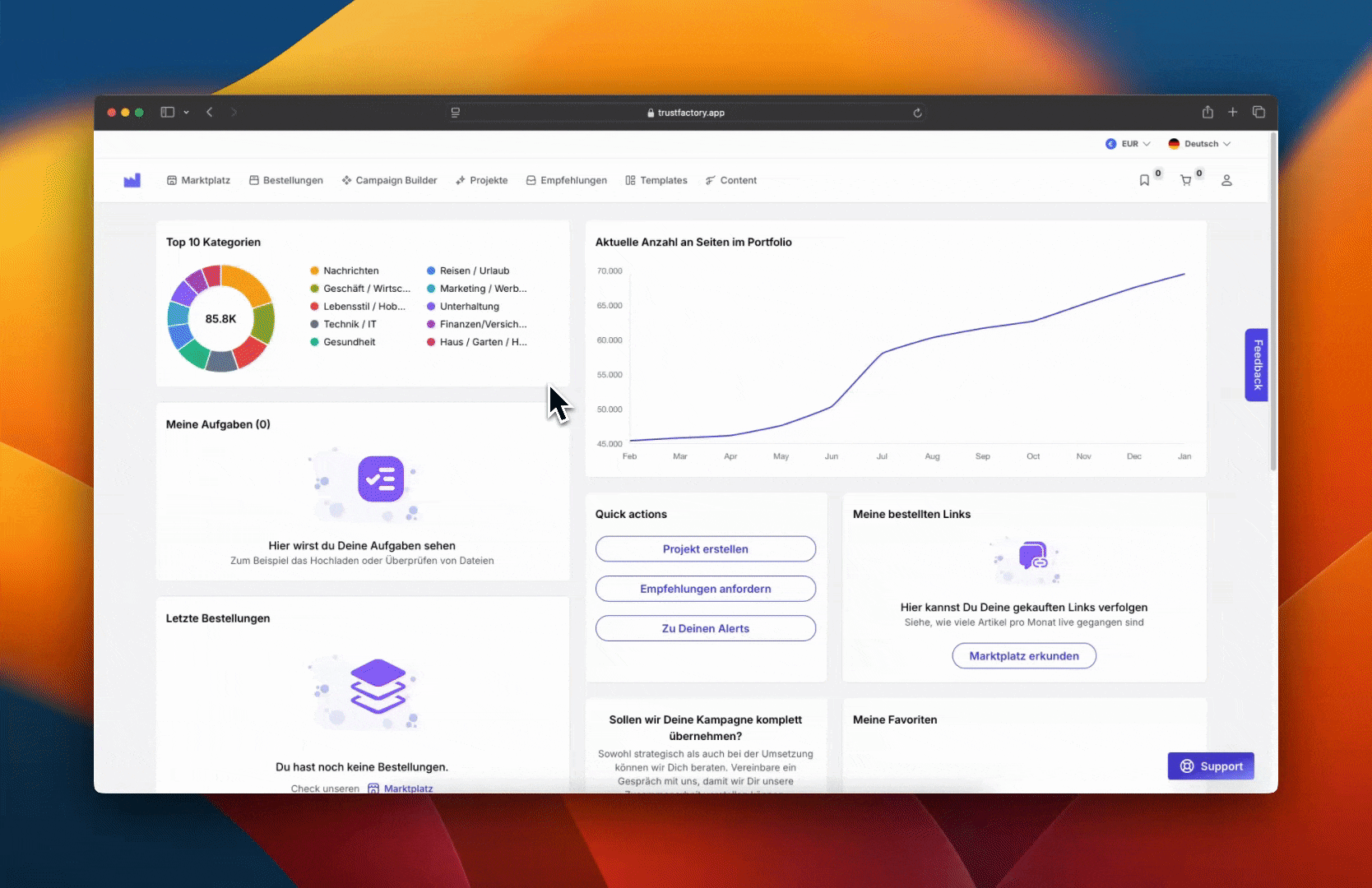The height and width of the screenshot is (888, 1372).
Task: Open new tab with plus icon
Action: coord(1233,112)
